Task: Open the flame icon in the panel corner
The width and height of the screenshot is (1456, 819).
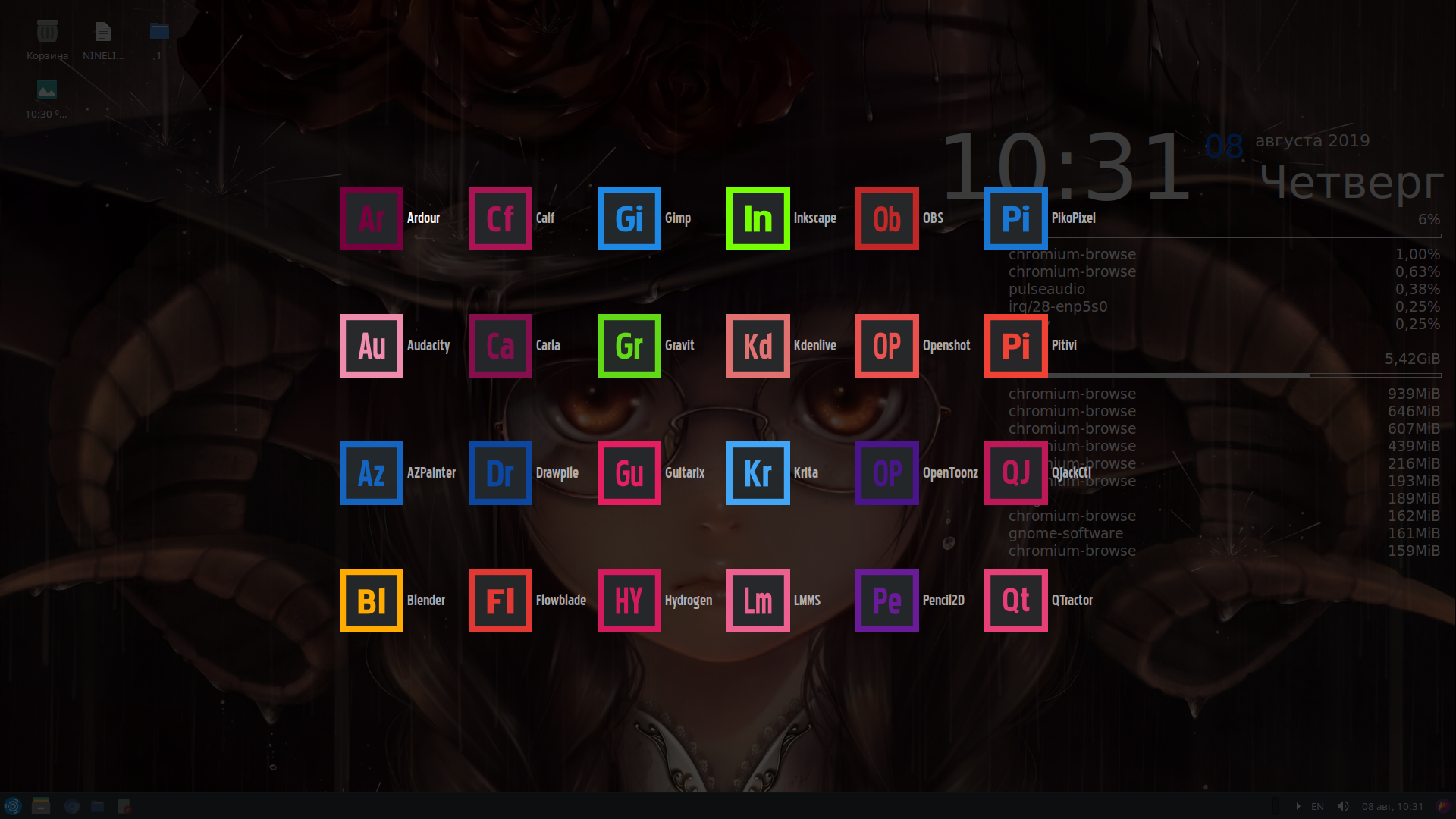Action: coord(1443,805)
